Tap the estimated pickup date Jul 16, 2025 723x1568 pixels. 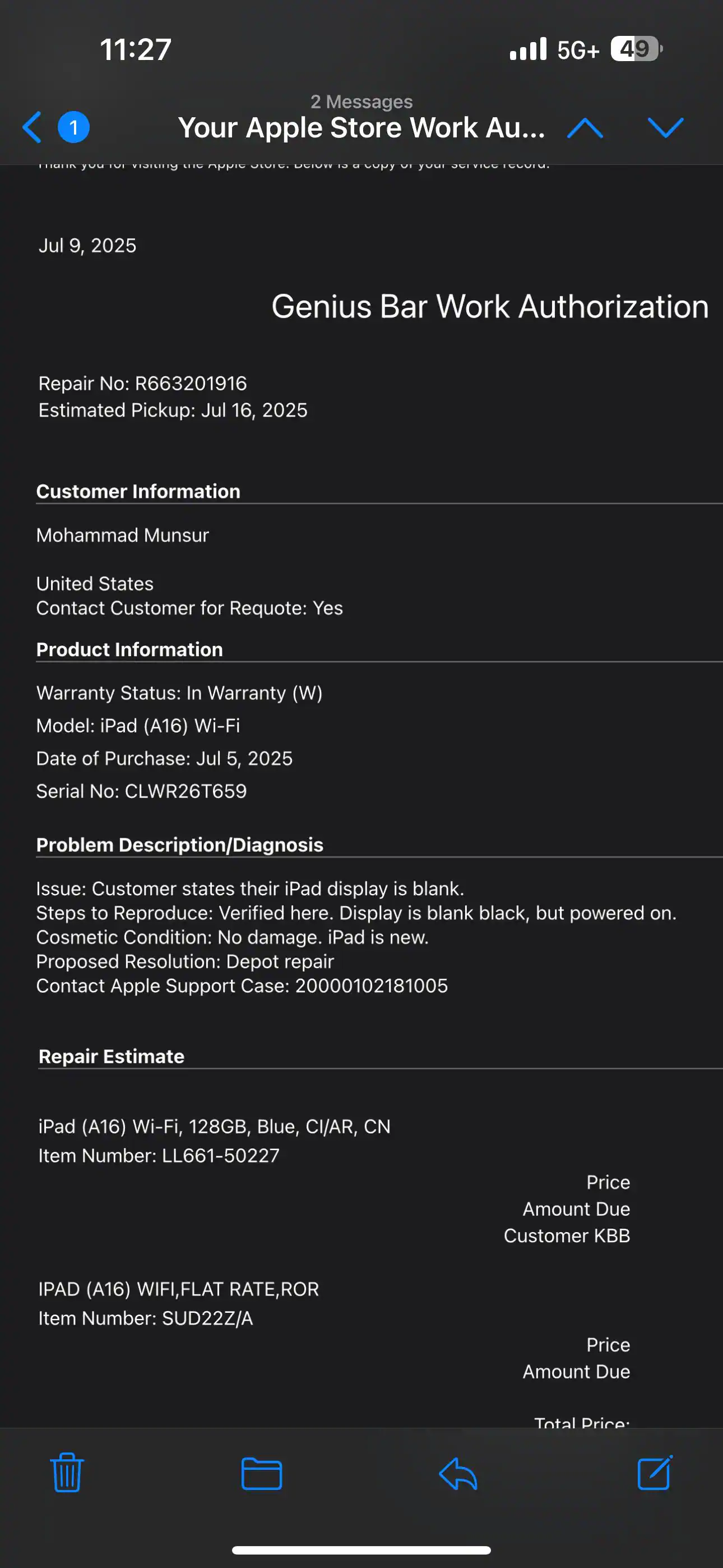(x=173, y=409)
